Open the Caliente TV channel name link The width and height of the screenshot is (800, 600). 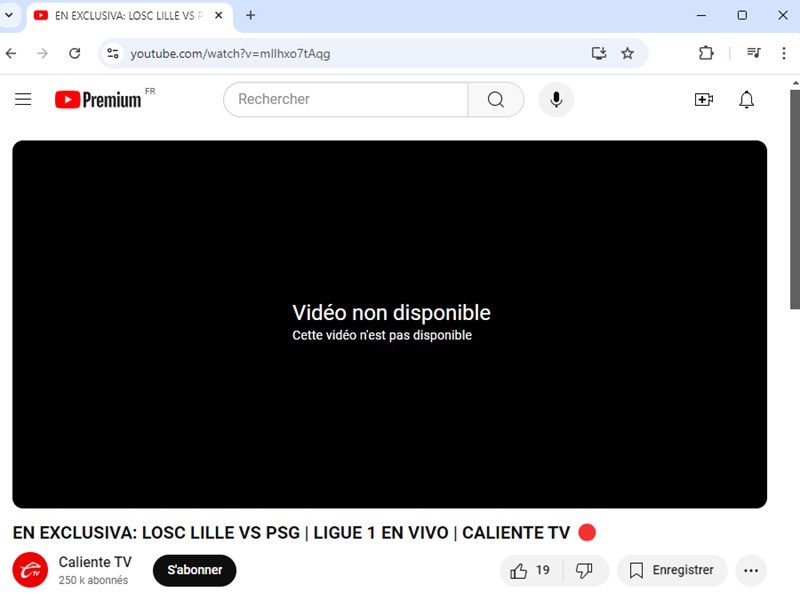coord(95,562)
